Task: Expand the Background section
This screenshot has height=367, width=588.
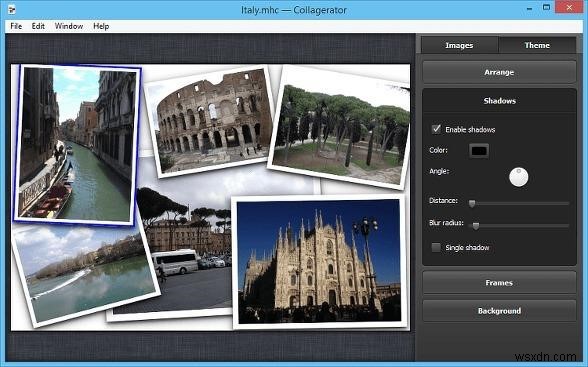Action: [x=499, y=311]
